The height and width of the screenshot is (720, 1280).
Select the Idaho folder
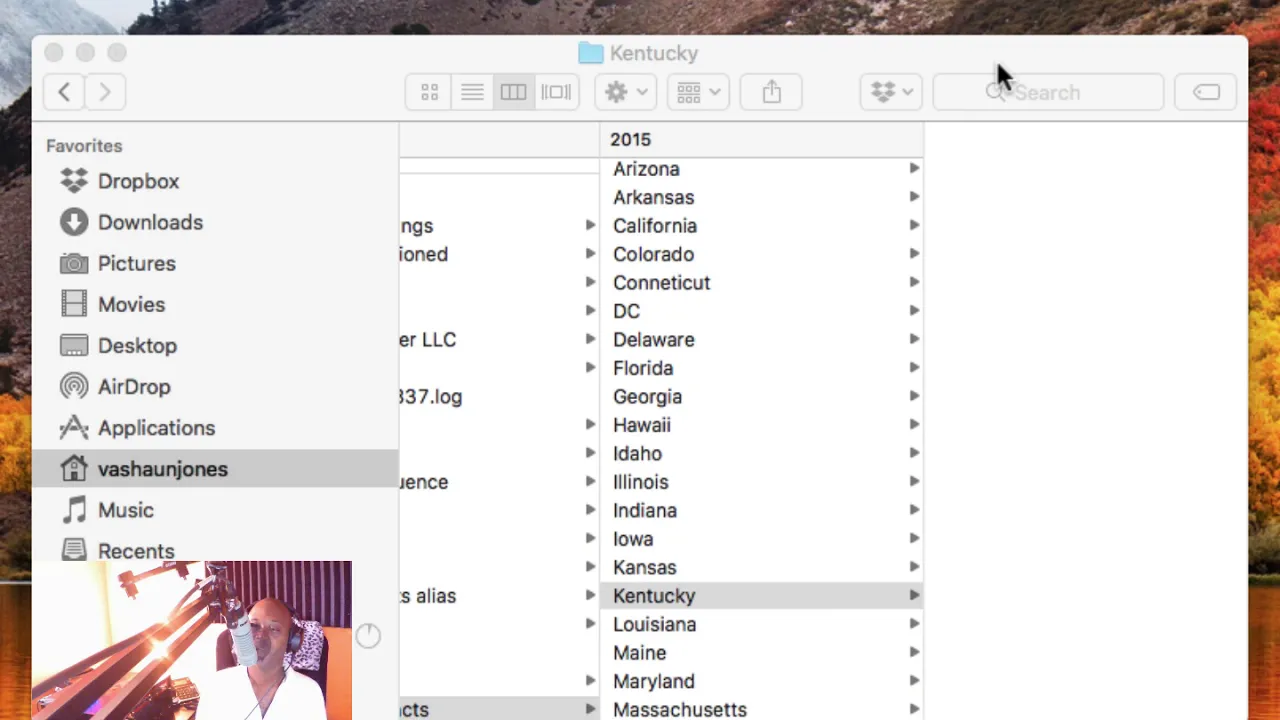(761, 454)
